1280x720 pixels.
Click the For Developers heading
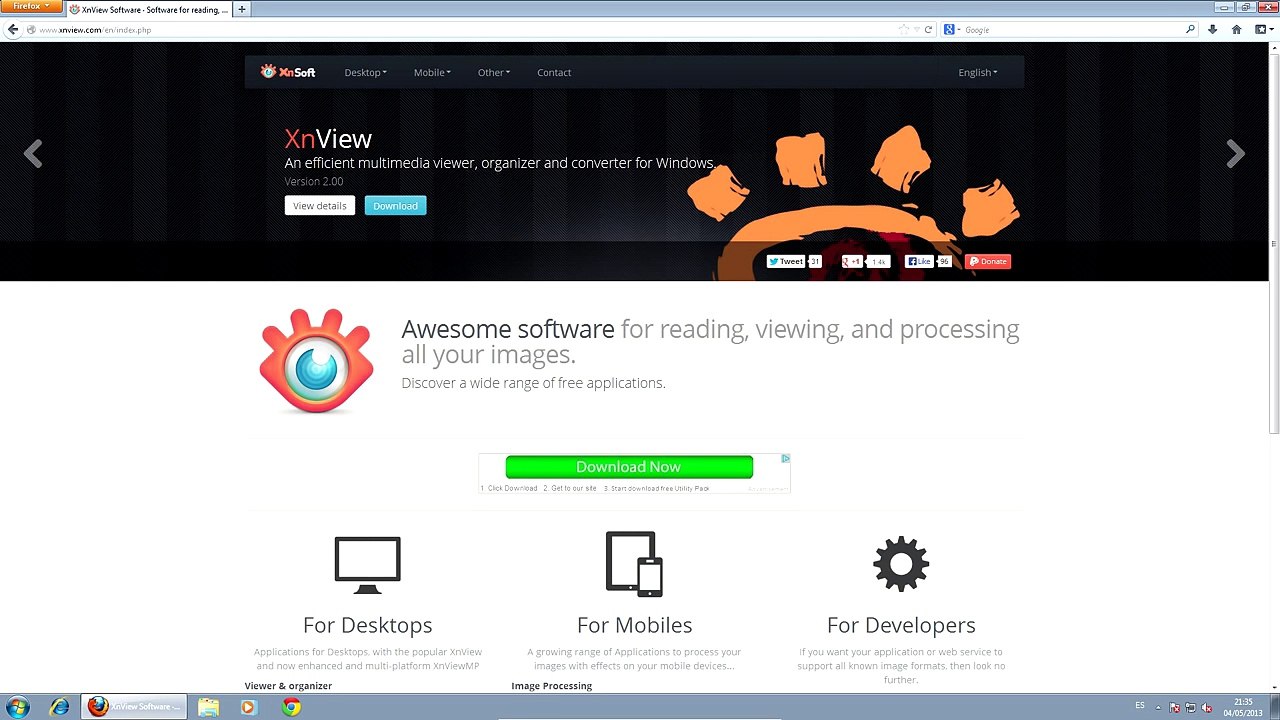pyautogui.click(x=901, y=625)
